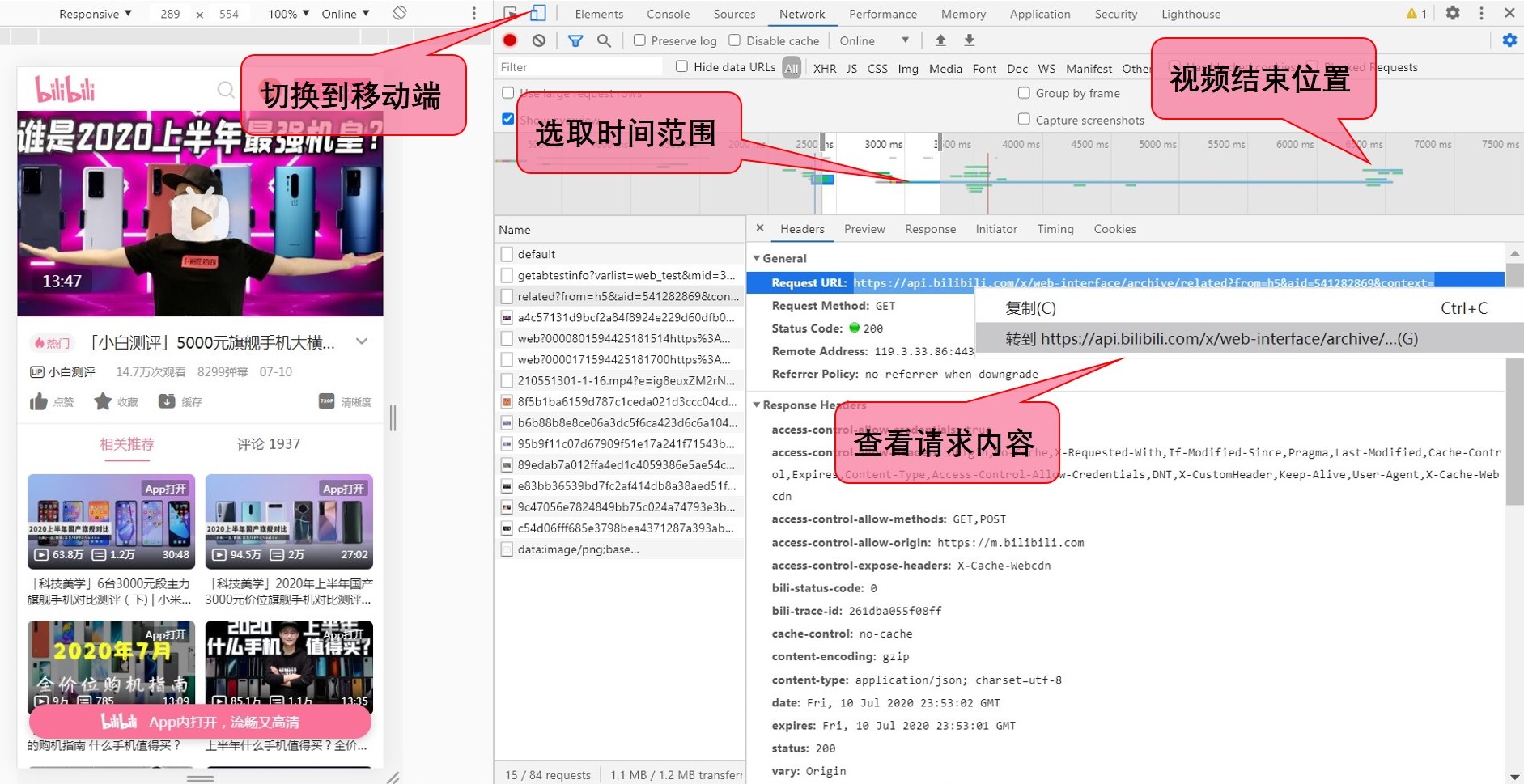Enable Capture screenshots checkbox

(x=1024, y=120)
